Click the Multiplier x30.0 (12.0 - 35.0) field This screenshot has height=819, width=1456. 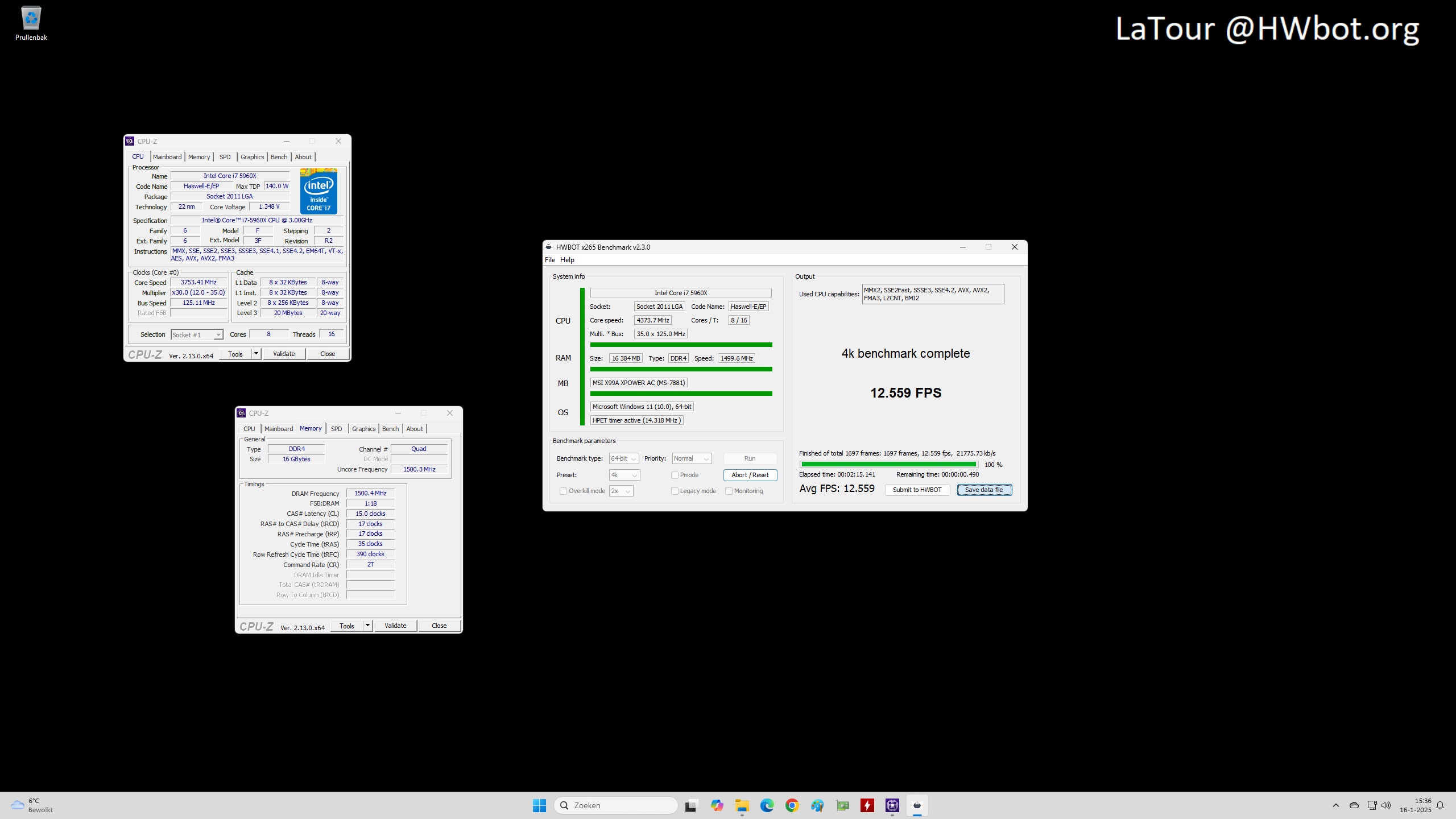198,292
